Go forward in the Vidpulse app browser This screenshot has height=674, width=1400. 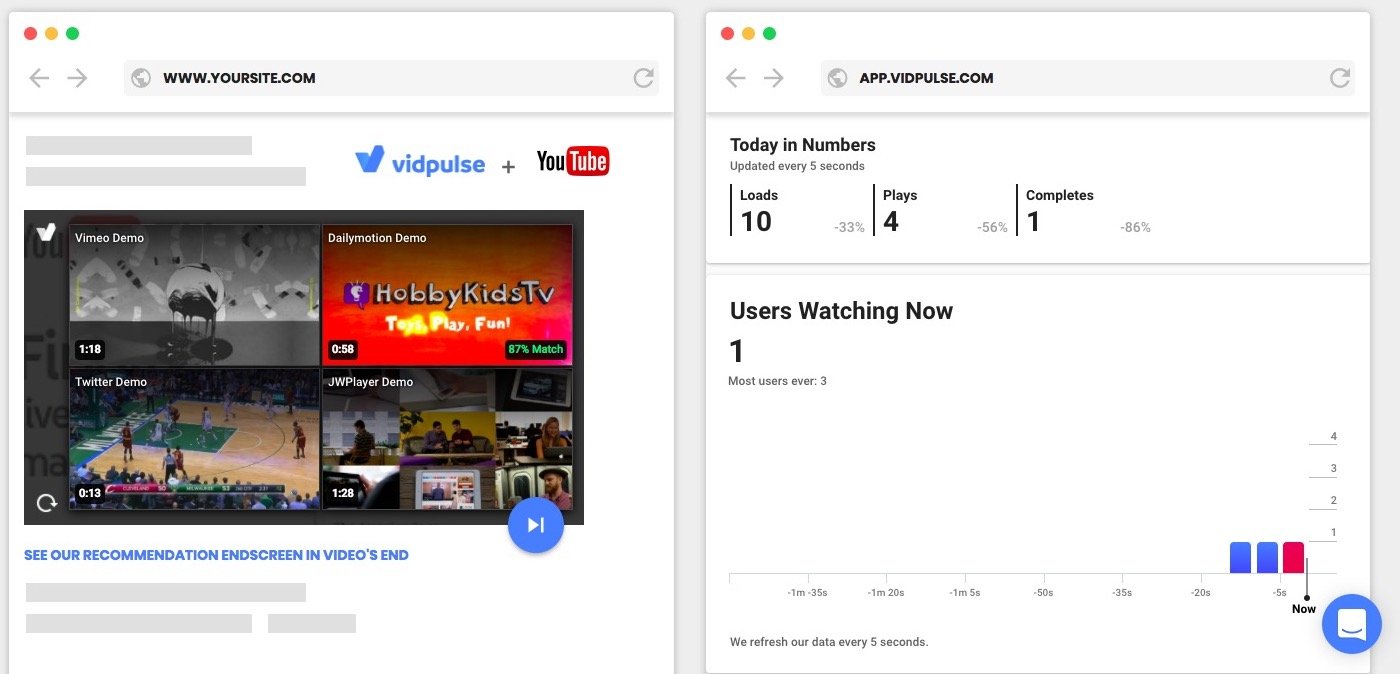pyautogui.click(x=774, y=78)
